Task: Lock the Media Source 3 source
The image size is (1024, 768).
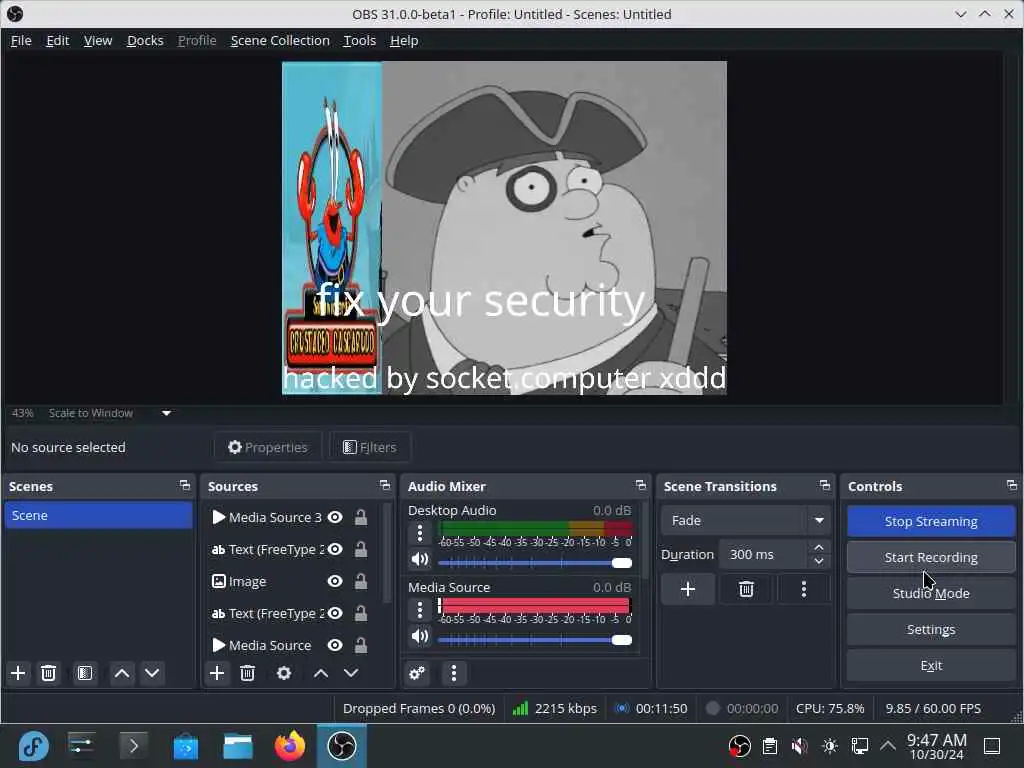Action: (x=360, y=517)
